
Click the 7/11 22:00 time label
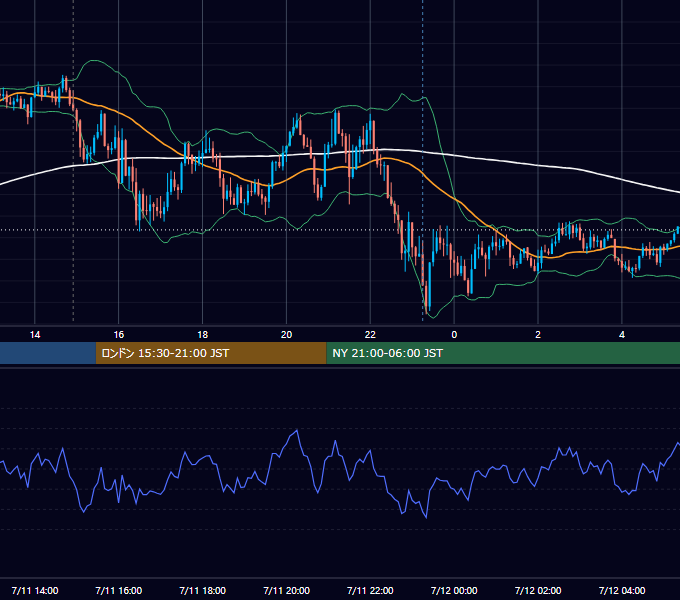[370, 590]
